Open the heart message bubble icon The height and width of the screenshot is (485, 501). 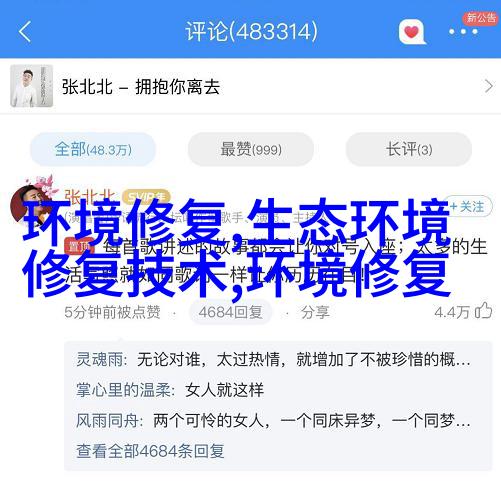(412, 32)
